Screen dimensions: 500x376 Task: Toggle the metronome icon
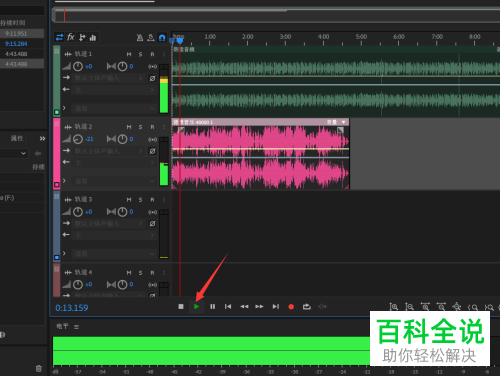tap(140, 38)
